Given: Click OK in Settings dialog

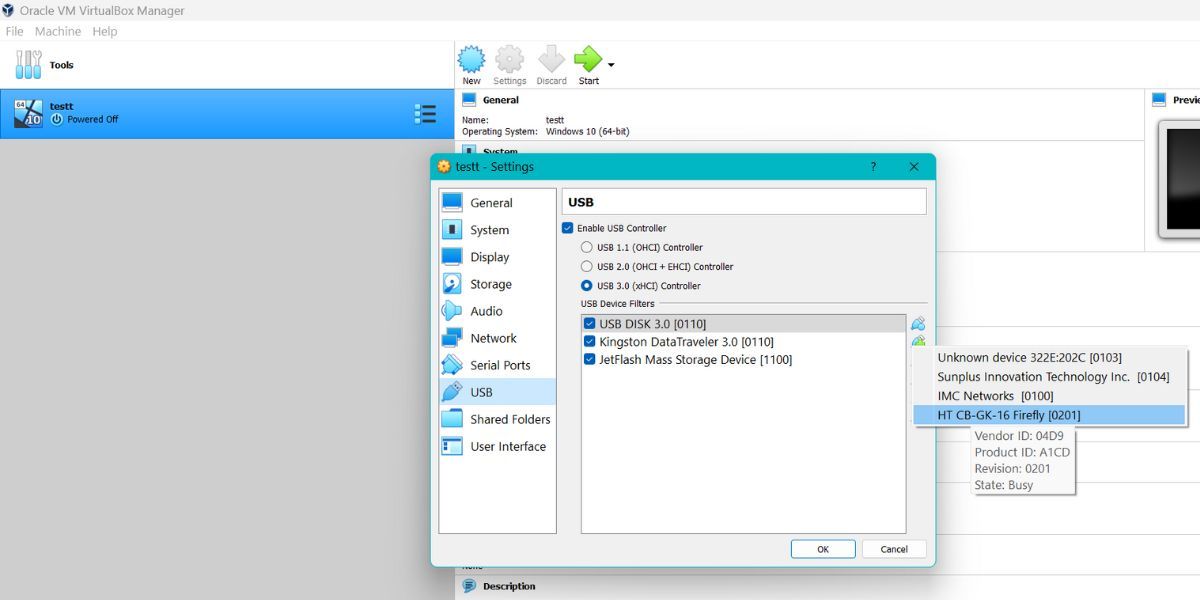Looking at the screenshot, I should tap(823, 549).
